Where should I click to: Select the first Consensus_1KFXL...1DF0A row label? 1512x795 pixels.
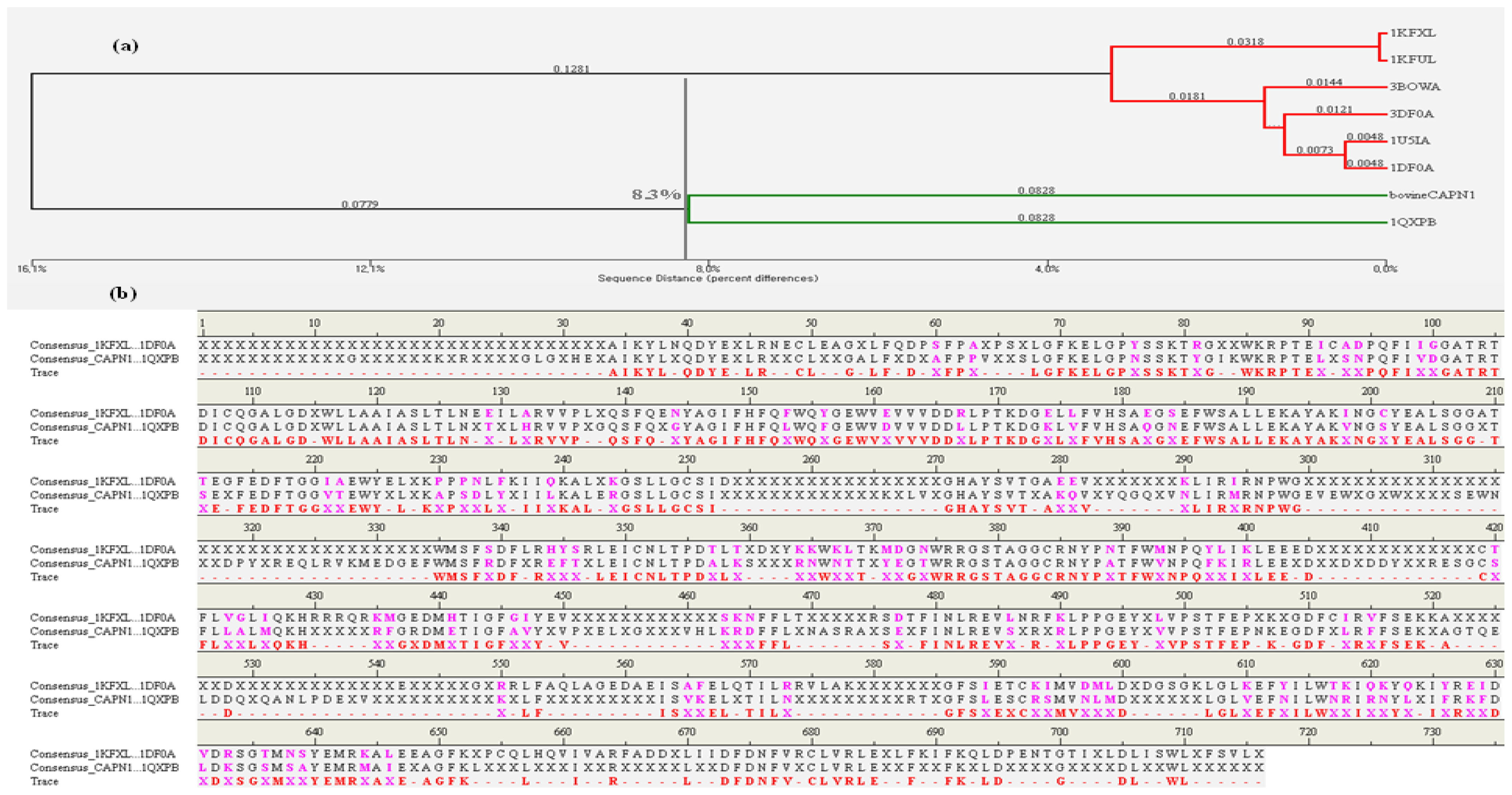[x=103, y=345]
